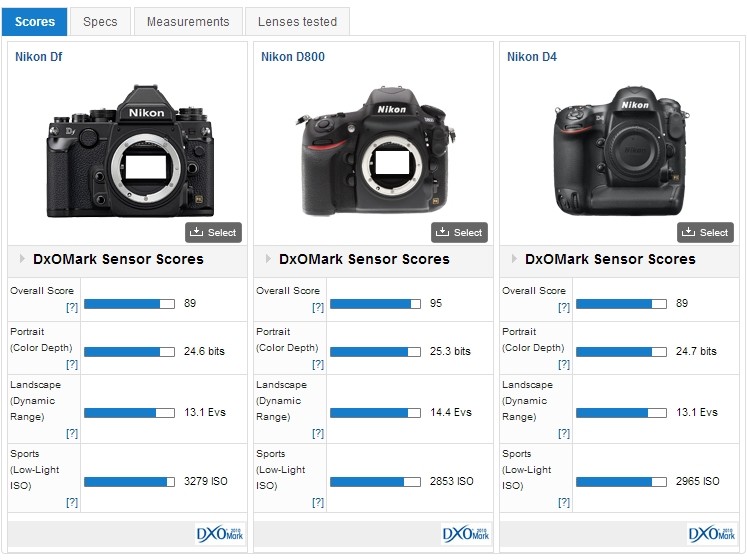
Task: Switch to the Measurements tab
Action: click(x=188, y=21)
